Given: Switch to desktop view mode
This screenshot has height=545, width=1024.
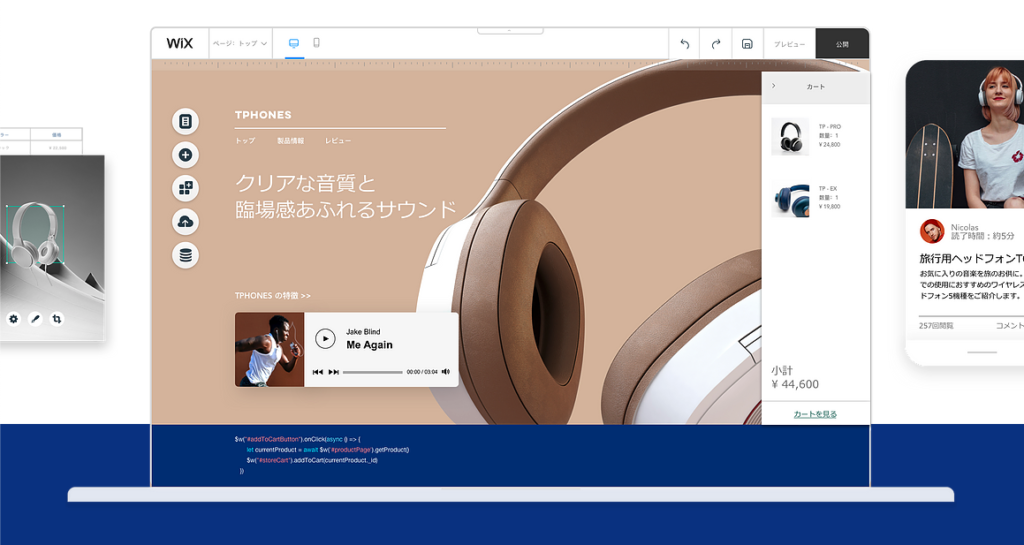Looking at the screenshot, I should [294, 43].
